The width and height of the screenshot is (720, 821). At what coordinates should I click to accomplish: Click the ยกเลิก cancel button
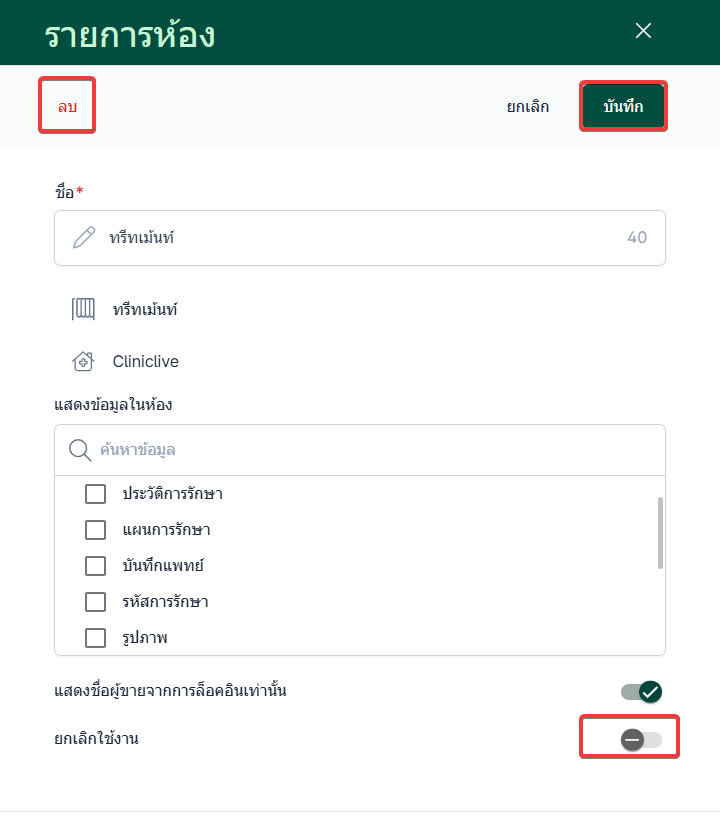[527, 106]
